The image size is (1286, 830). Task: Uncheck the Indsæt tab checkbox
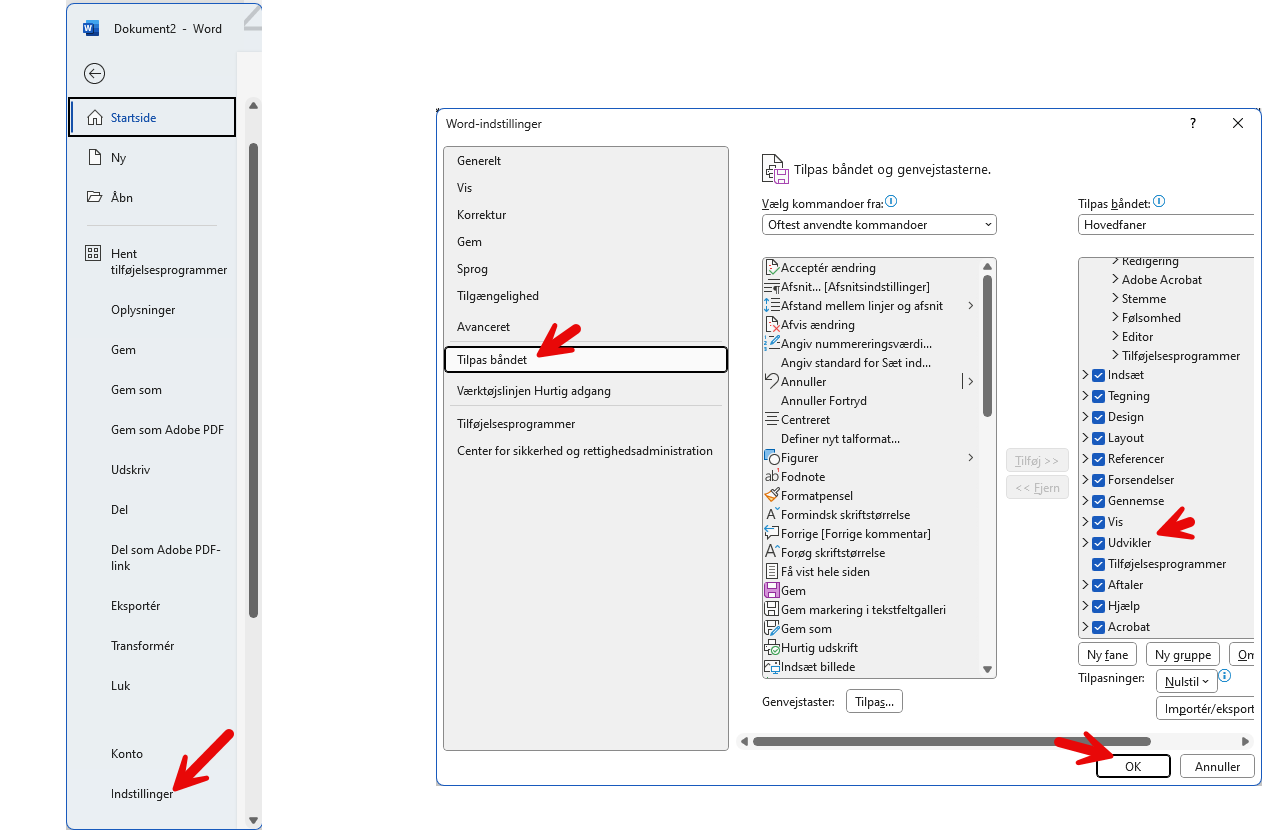pos(1098,375)
